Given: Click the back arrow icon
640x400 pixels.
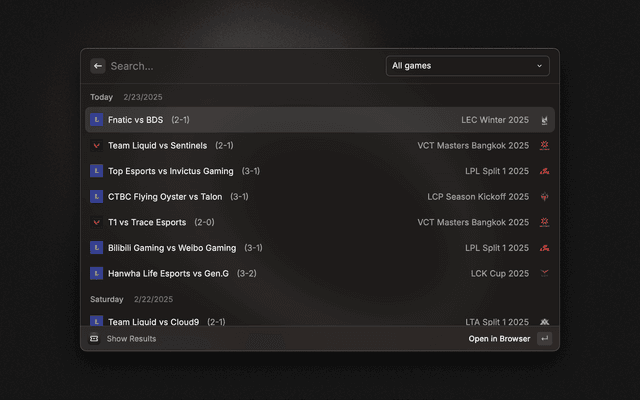Looking at the screenshot, I should pyautogui.click(x=98, y=66).
